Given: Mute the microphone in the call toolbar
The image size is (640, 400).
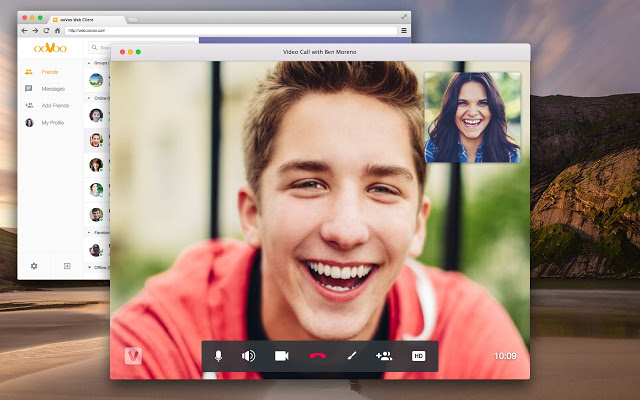Looking at the screenshot, I should (x=218, y=356).
